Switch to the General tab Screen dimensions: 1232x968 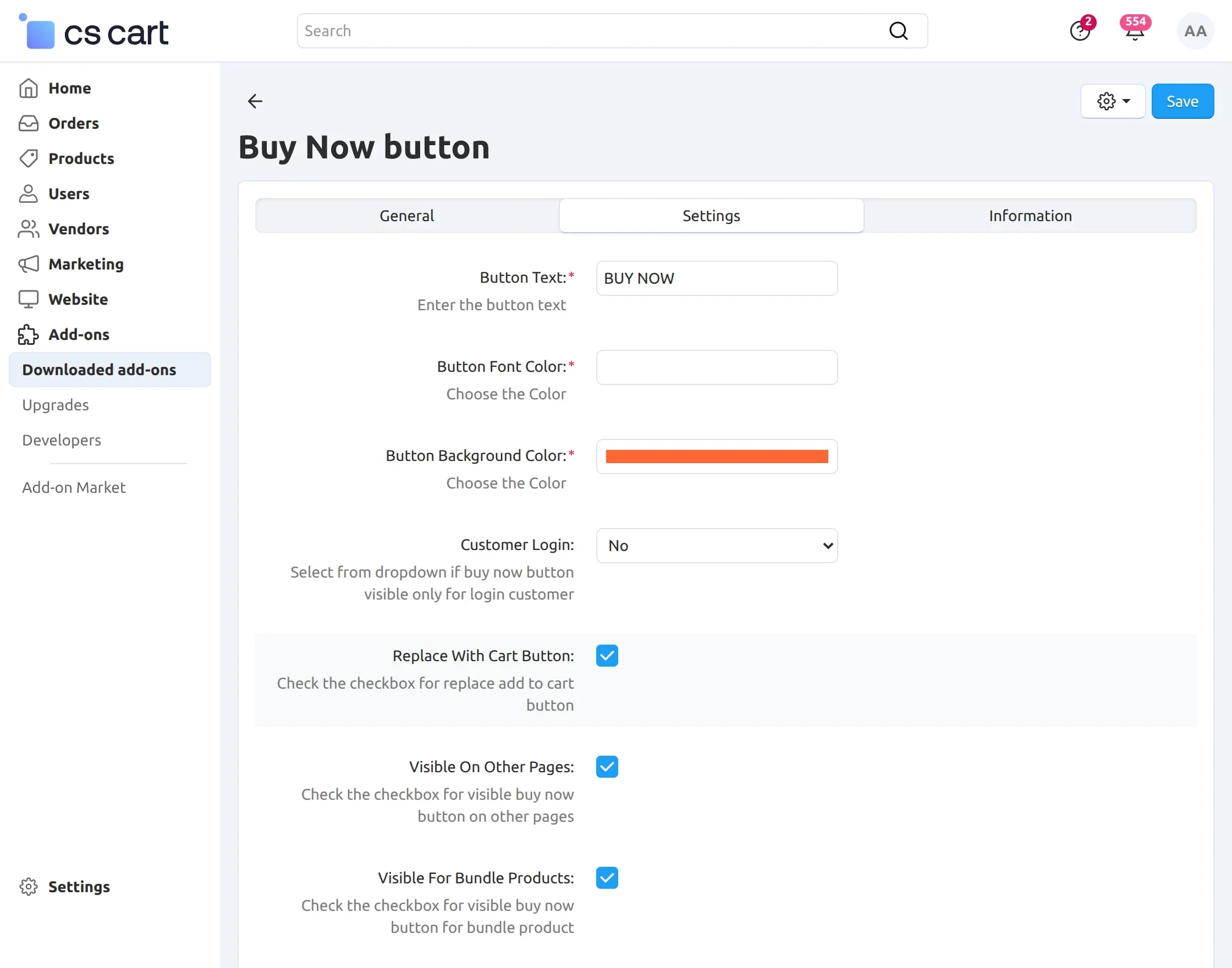(x=407, y=216)
